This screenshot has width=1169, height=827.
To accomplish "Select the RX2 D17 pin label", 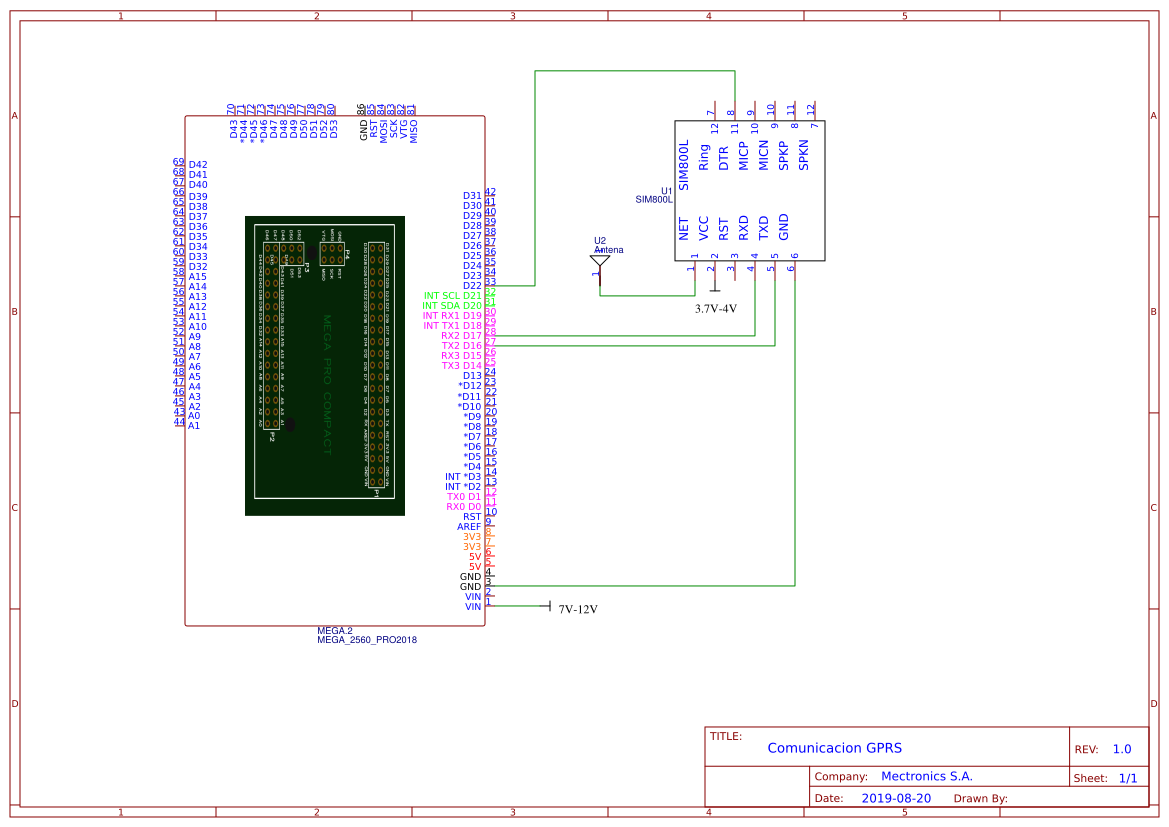I will (x=461, y=336).
